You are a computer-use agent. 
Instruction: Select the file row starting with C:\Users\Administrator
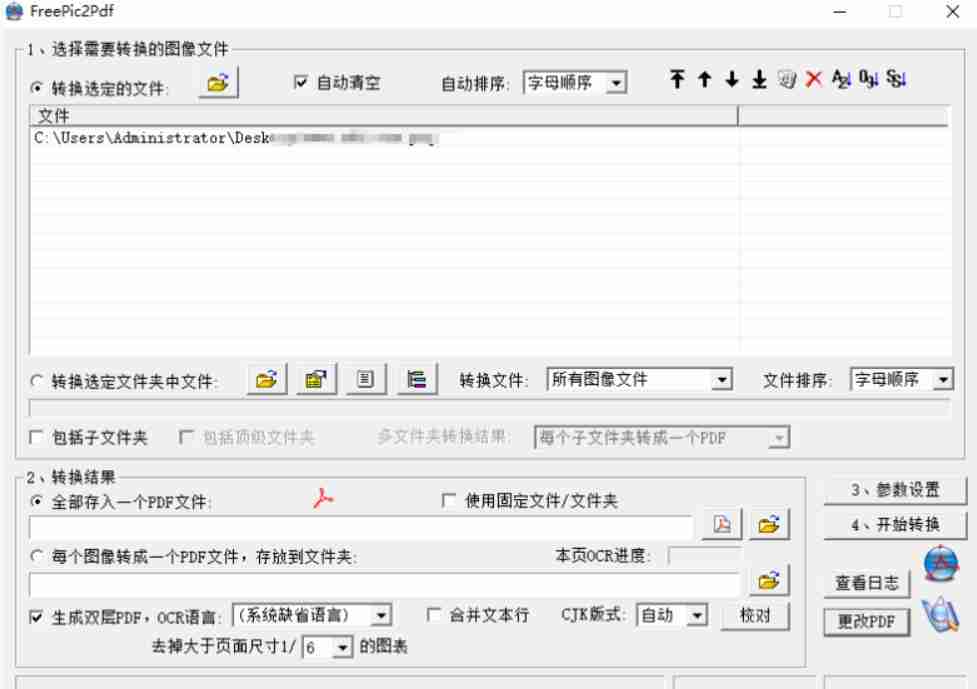pyautogui.click(x=384, y=138)
